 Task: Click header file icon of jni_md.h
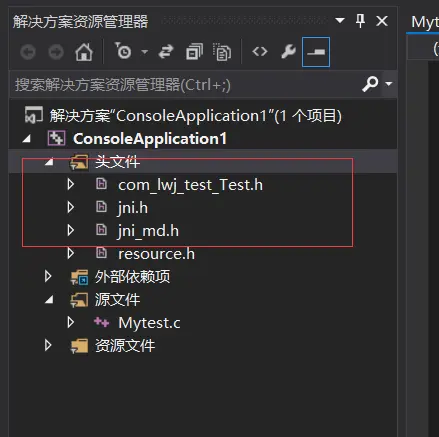[101, 230]
